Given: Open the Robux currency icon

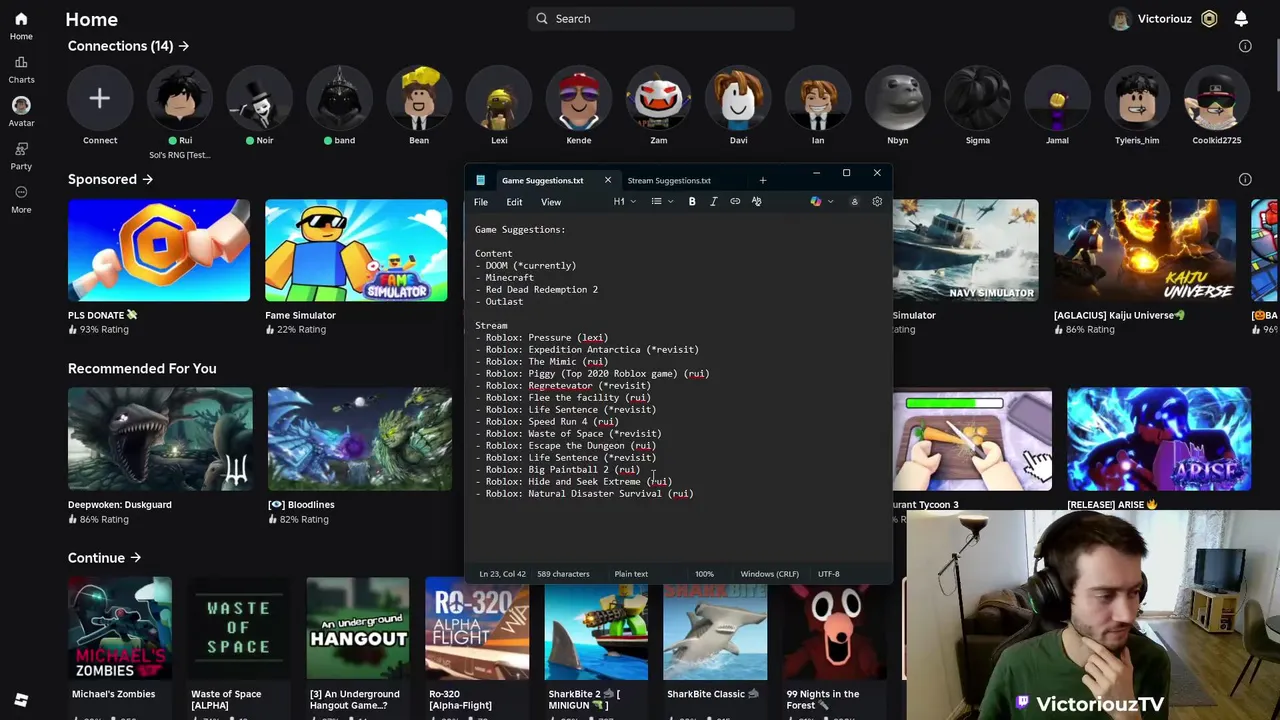Looking at the screenshot, I should [1209, 19].
